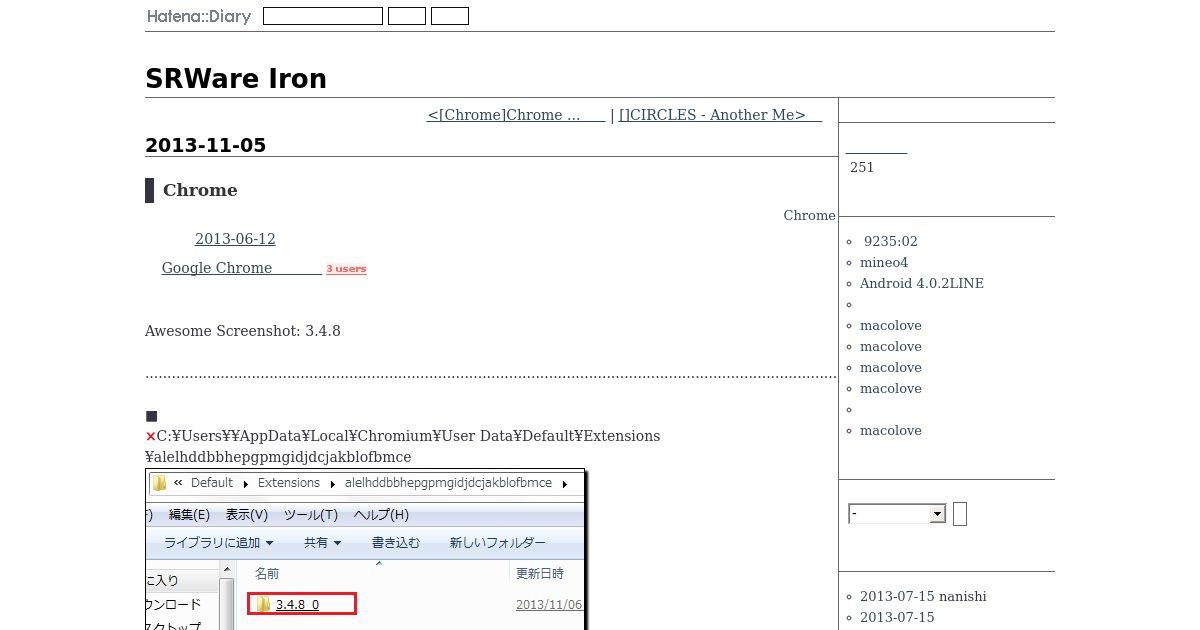The width and height of the screenshot is (1200, 630).
Task: Click the first button after the header search field
Action: [407, 16]
